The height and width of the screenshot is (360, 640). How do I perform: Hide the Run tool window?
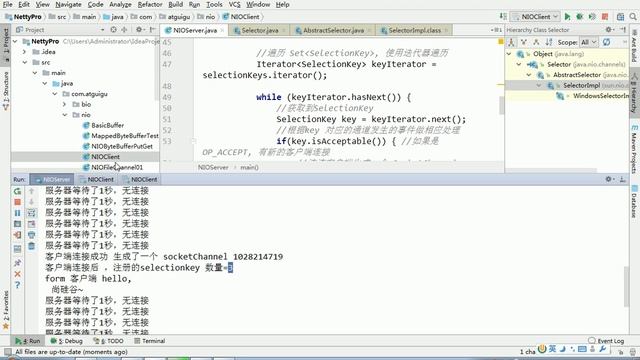[x=622, y=179]
